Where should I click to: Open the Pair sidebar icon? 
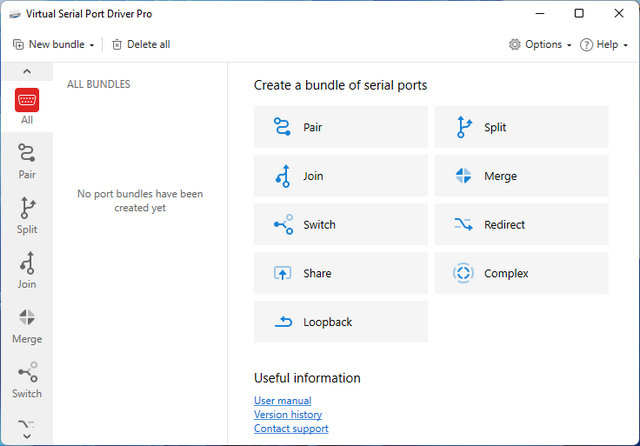tap(27, 154)
